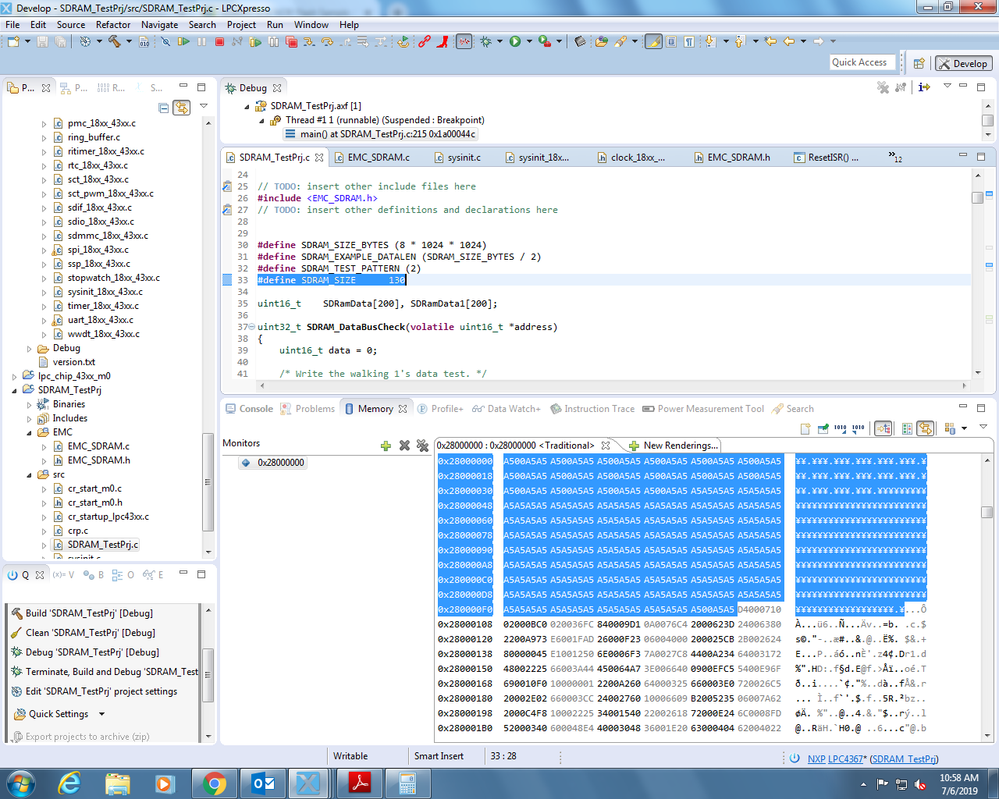Click Build 'SDRAM_TestPrj' [Debug] in Quickstart
The height and width of the screenshot is (799, 999).
[89, 612]
